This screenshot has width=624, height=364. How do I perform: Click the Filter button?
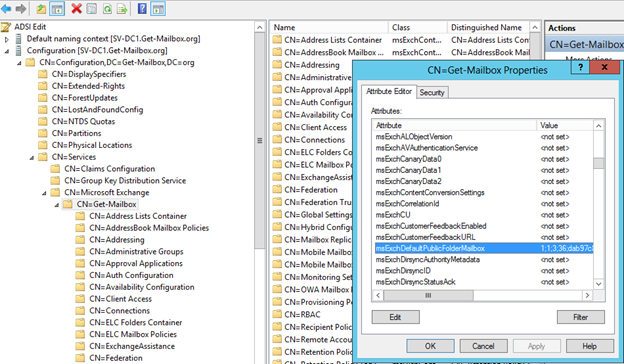point(581,317)
